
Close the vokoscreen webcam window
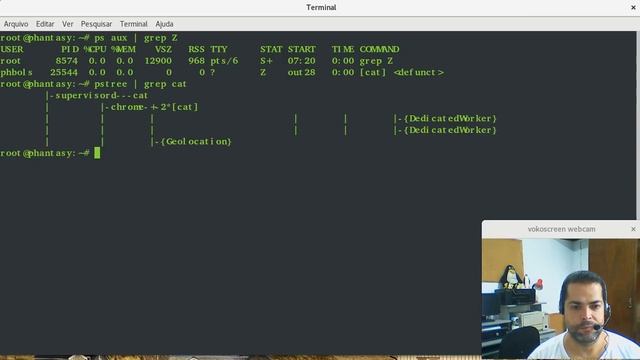633,229
